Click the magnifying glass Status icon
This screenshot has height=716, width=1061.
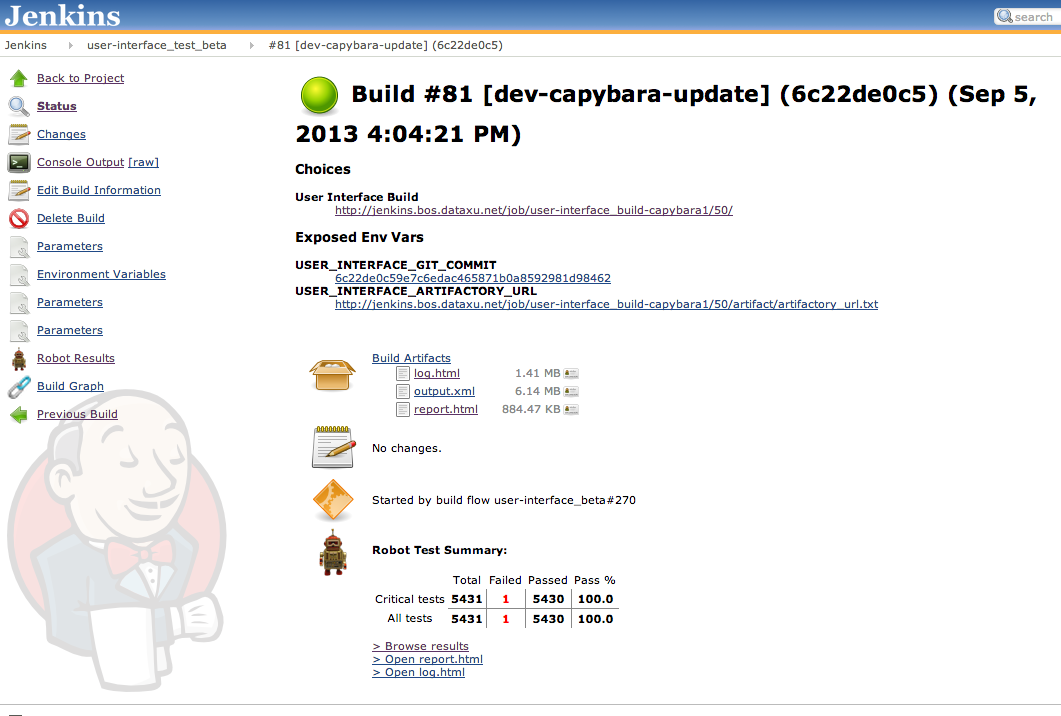click(x=19, y=106)
